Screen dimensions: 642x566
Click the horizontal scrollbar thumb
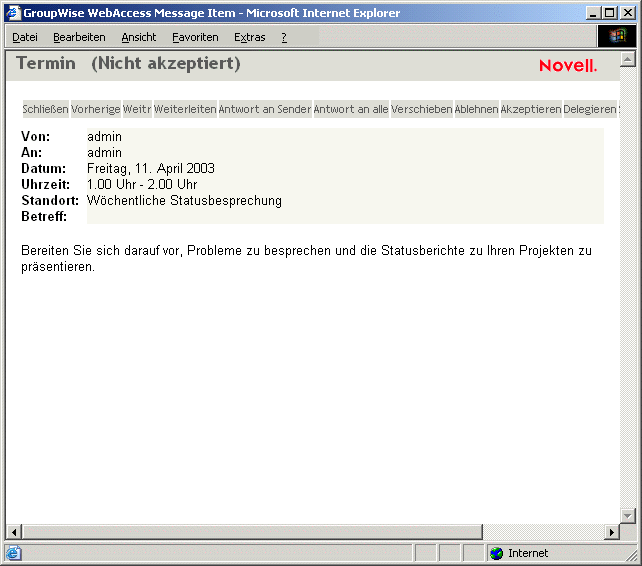(252, 532)
